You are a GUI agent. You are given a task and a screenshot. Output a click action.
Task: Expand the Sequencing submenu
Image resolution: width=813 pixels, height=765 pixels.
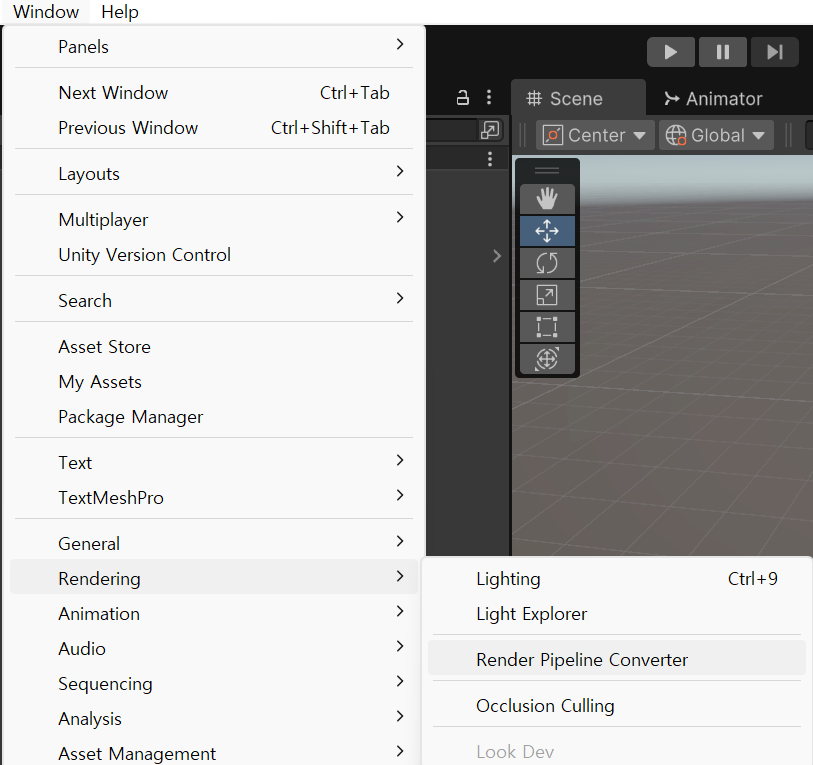coord(214,684)
